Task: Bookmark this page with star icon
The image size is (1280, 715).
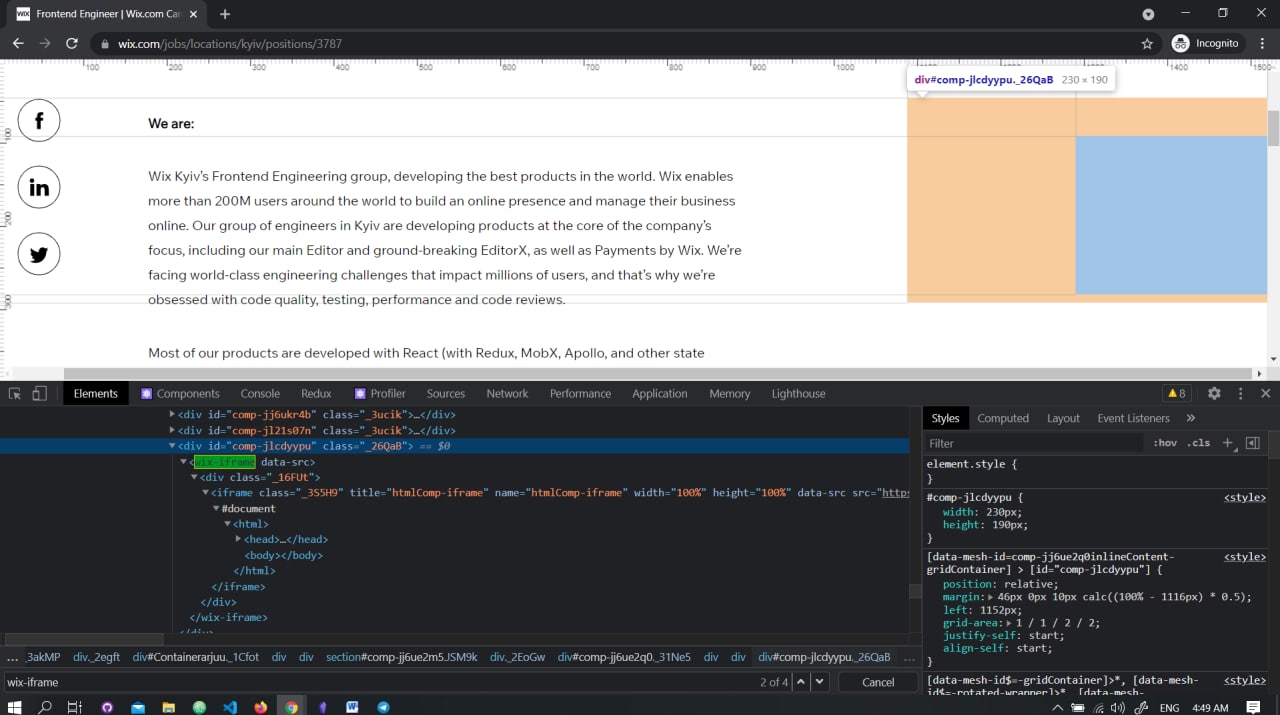Action: tap(1147, 44)
